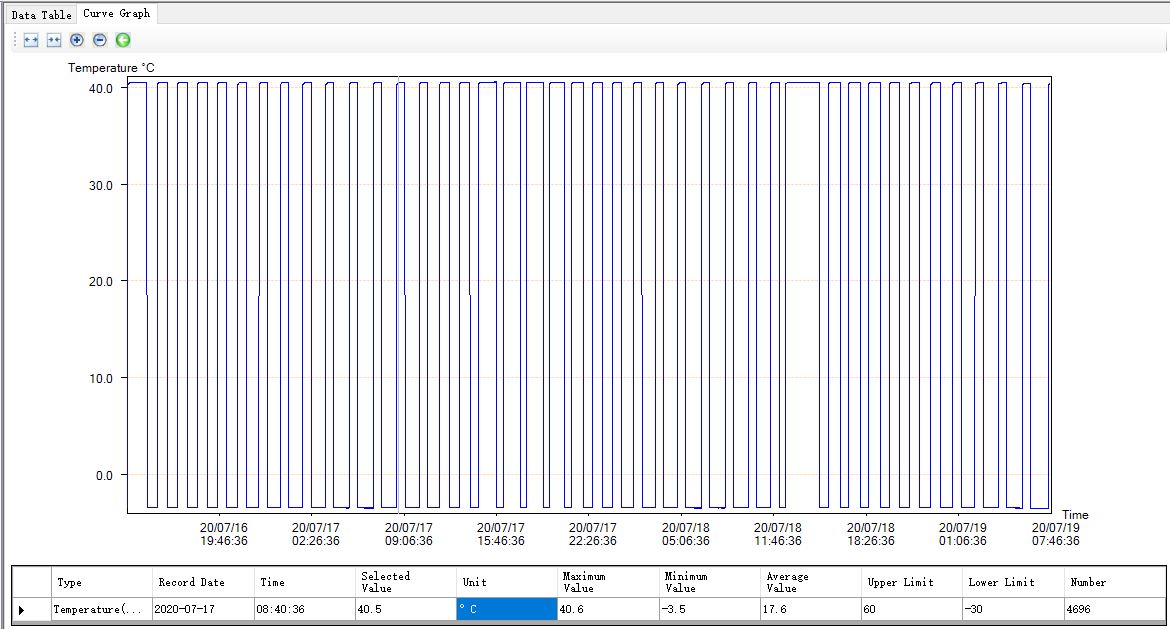Click the Selected Value column header
Viewport: 1170px width, 629px height.
pyautogui.click(x=405, y=582)
